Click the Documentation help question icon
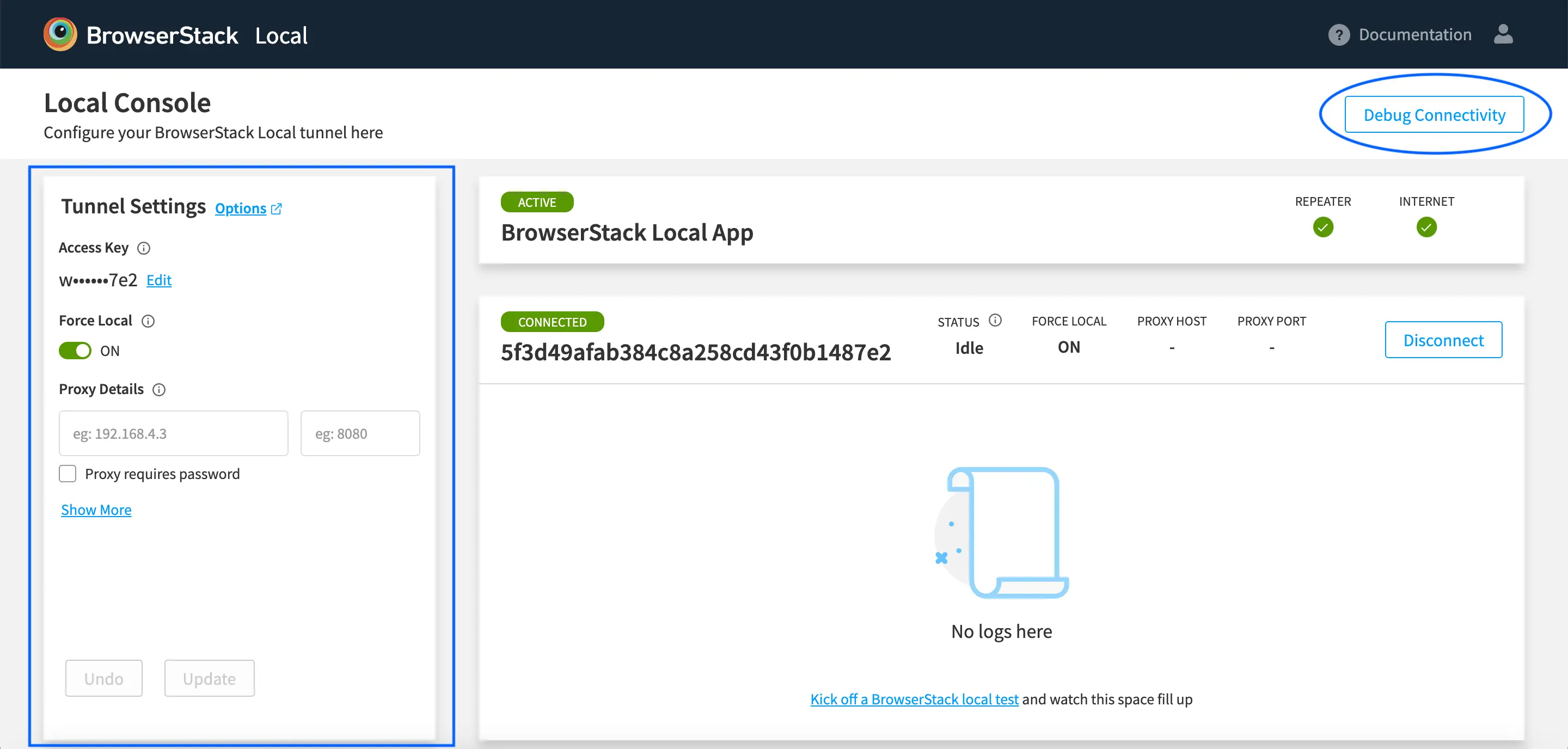This screenshot has width=1568, height=749. click(1339, 35)
